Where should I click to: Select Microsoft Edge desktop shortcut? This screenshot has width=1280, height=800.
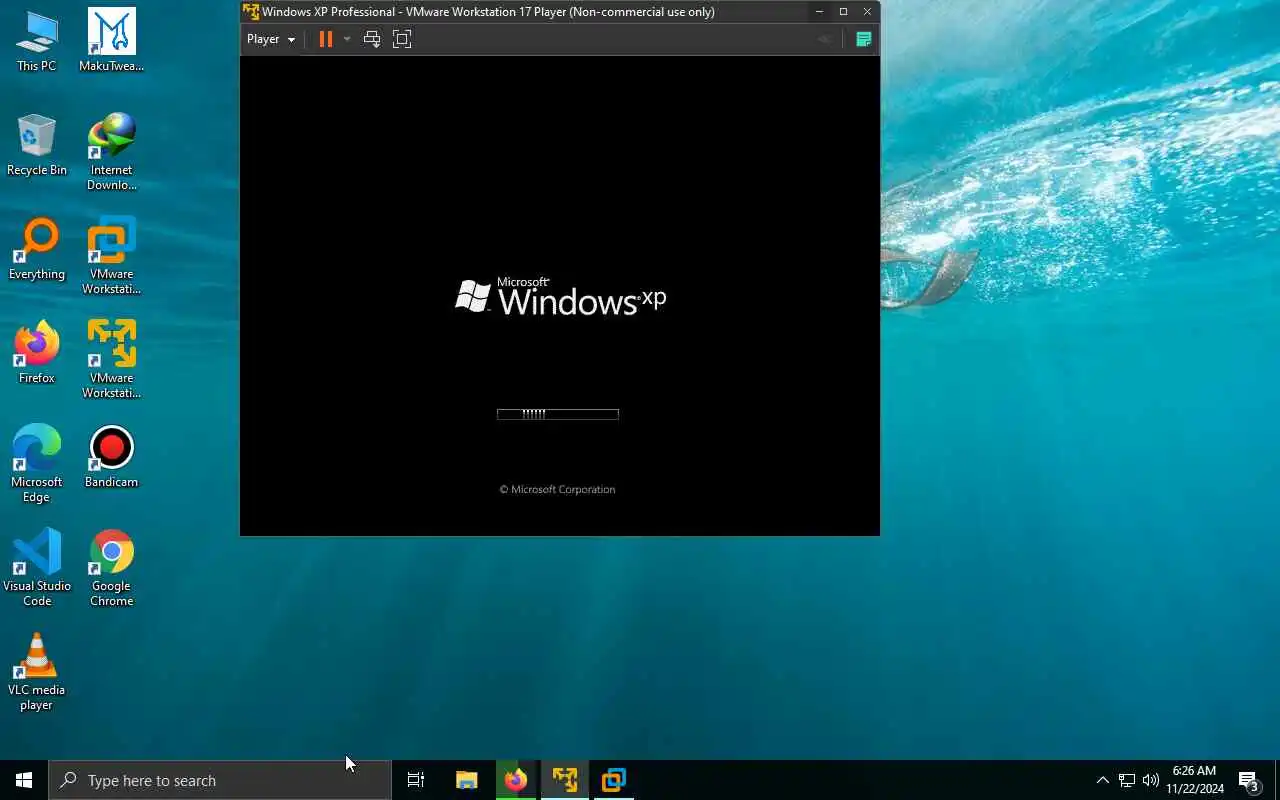pyautogui.click(x=36, y=464)
